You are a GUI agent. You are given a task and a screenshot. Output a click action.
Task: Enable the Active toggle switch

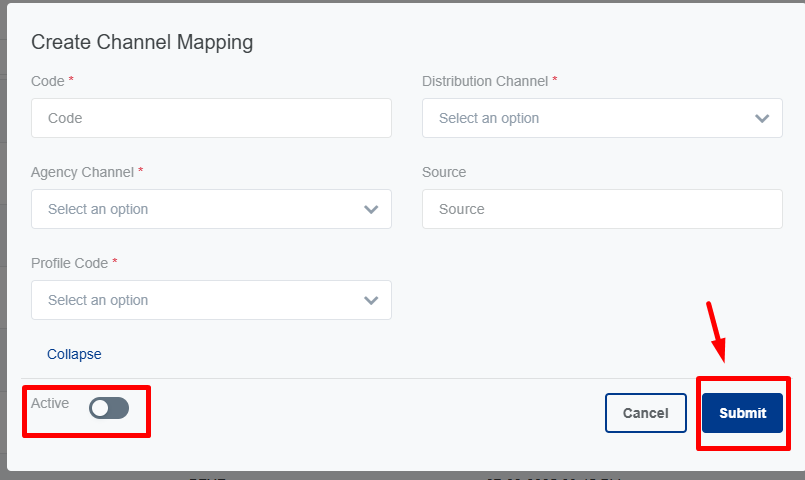click(109, 408)
